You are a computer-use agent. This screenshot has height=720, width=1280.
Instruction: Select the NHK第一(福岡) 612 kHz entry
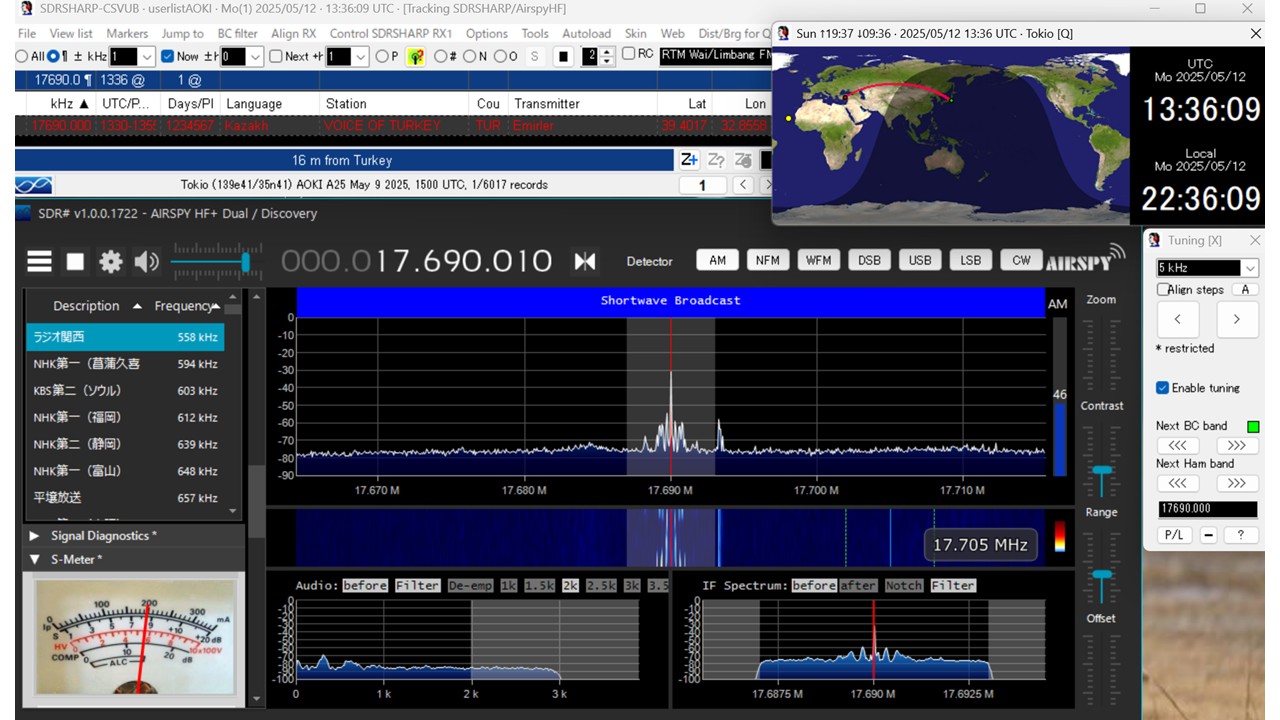pos(125,417)
